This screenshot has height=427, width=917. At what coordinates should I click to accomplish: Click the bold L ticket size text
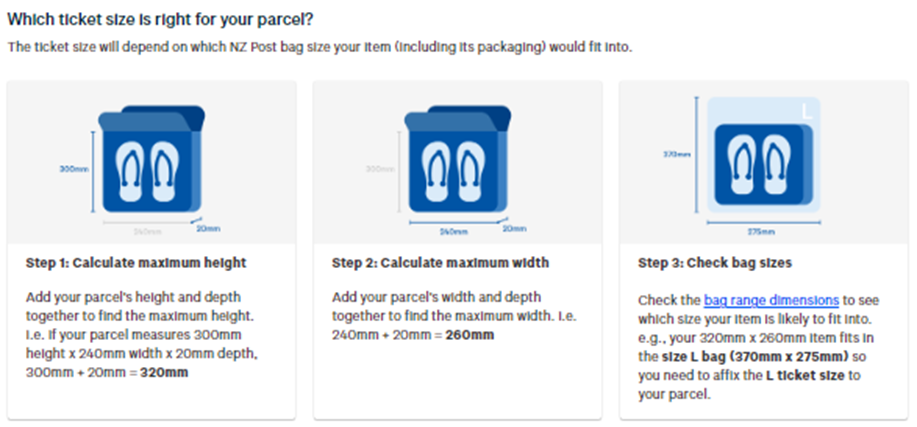pos(806,375)
